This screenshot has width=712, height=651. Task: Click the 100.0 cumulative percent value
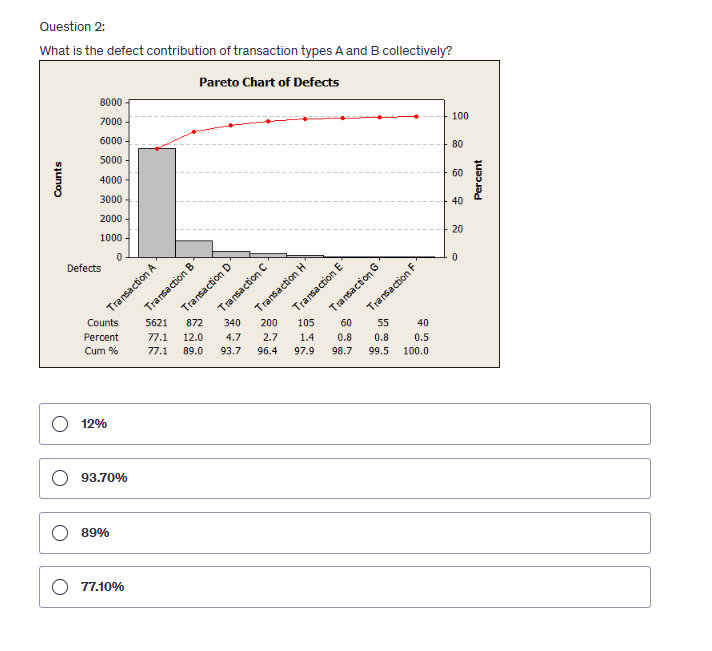tap(416, 351)
